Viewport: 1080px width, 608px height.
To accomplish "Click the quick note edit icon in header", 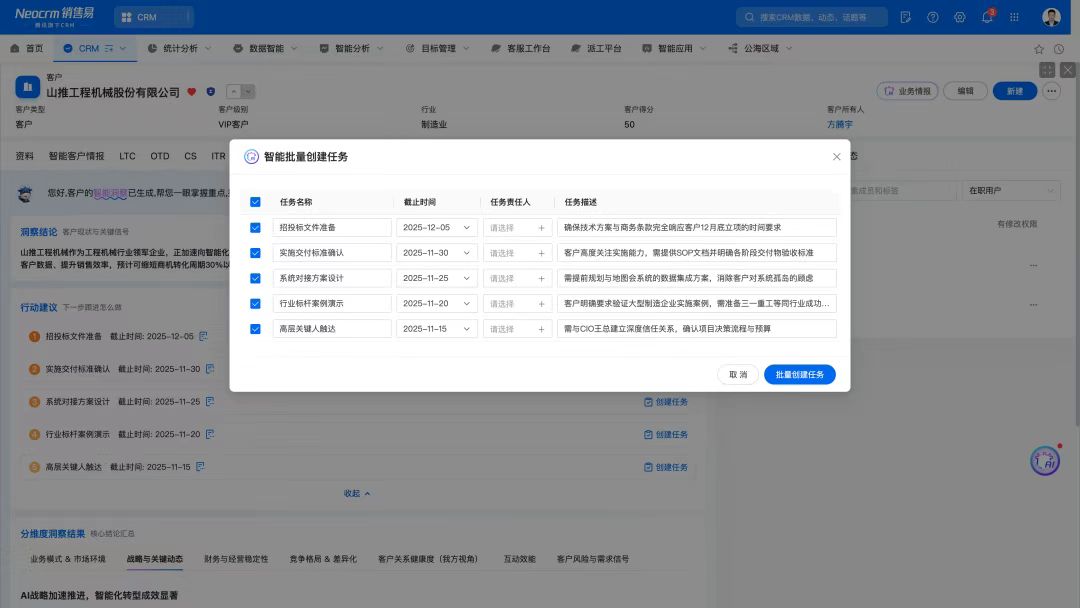I will [906, 17].
